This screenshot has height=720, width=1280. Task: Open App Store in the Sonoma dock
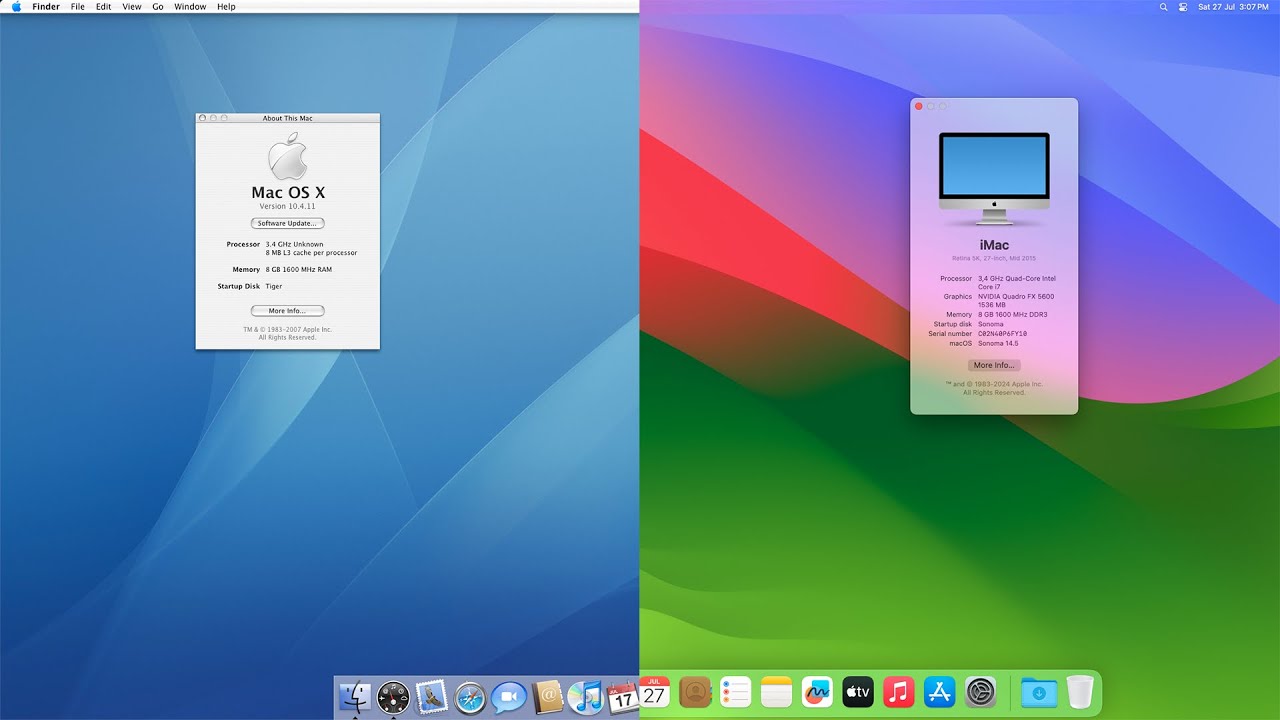click(x=940, y=692)
